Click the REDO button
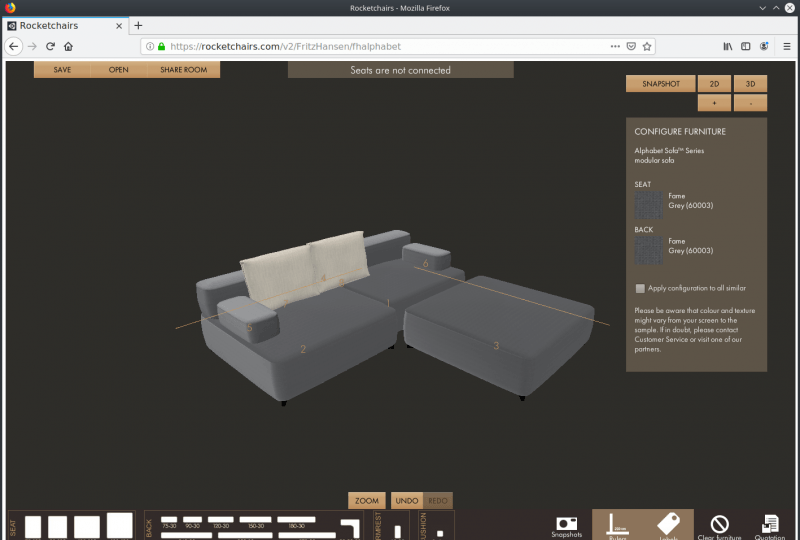 [438, 501]
